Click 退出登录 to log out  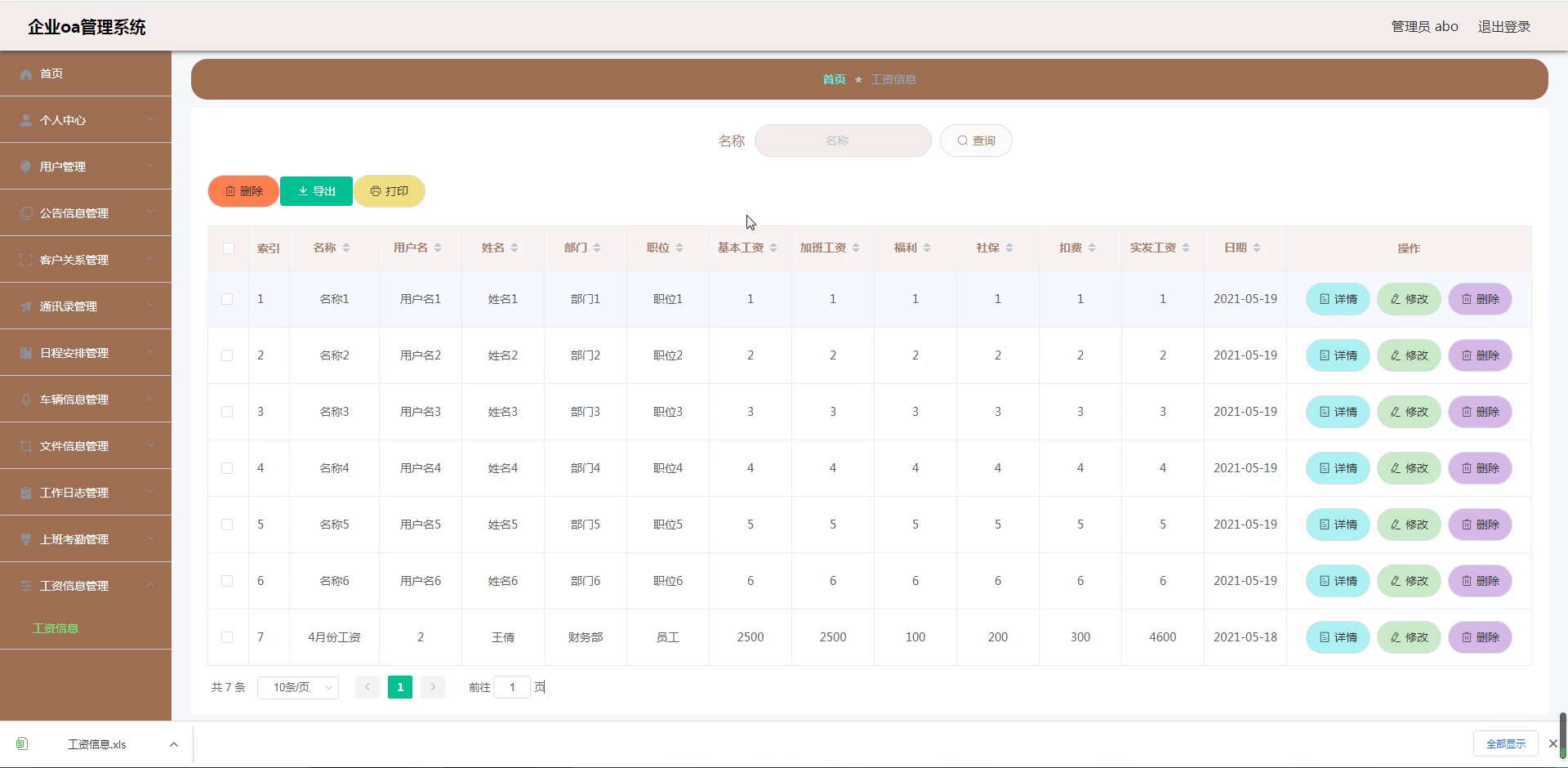click(1503, 26)
